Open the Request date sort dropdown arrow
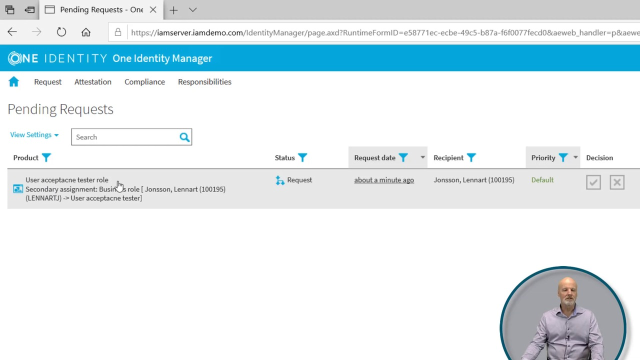This screenshot has width=640, height=360. tap(422, 157)
